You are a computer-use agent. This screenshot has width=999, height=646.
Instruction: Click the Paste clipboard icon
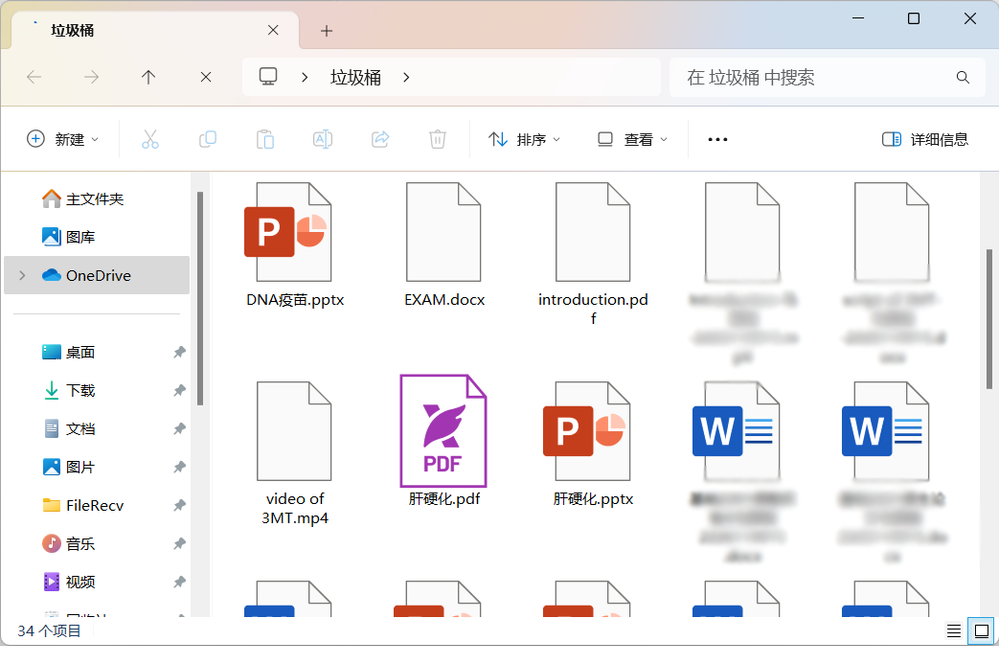[x=265, y=139]
